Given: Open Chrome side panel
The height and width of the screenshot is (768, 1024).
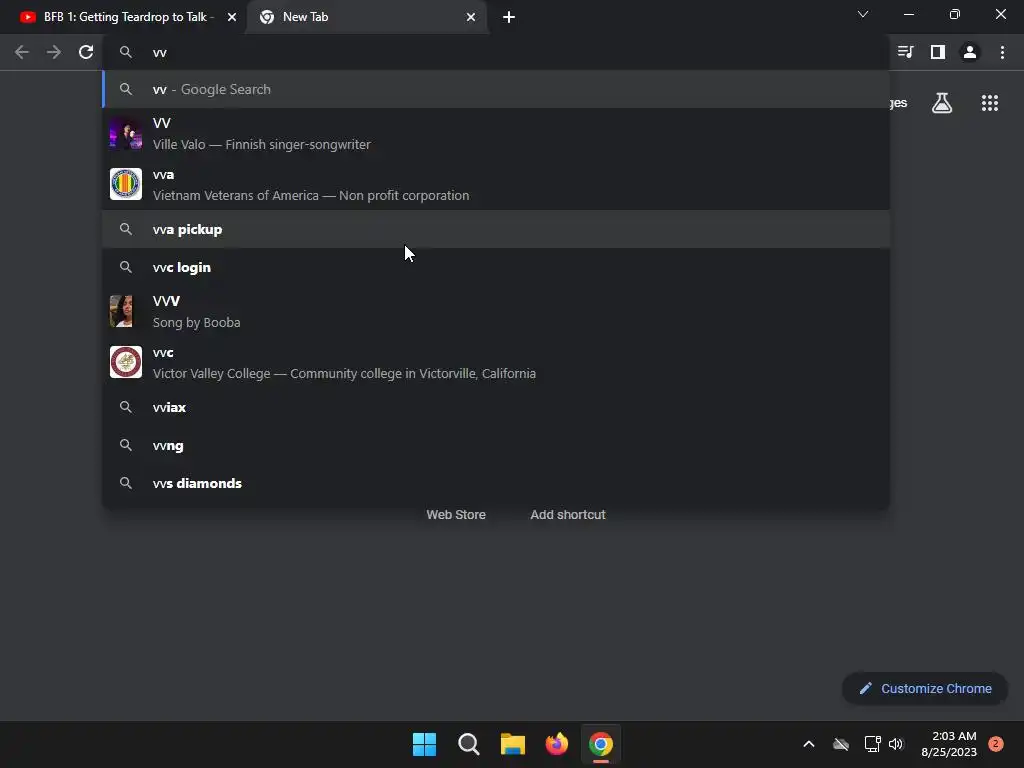Looking at the screenshot, I should point(938,52).
